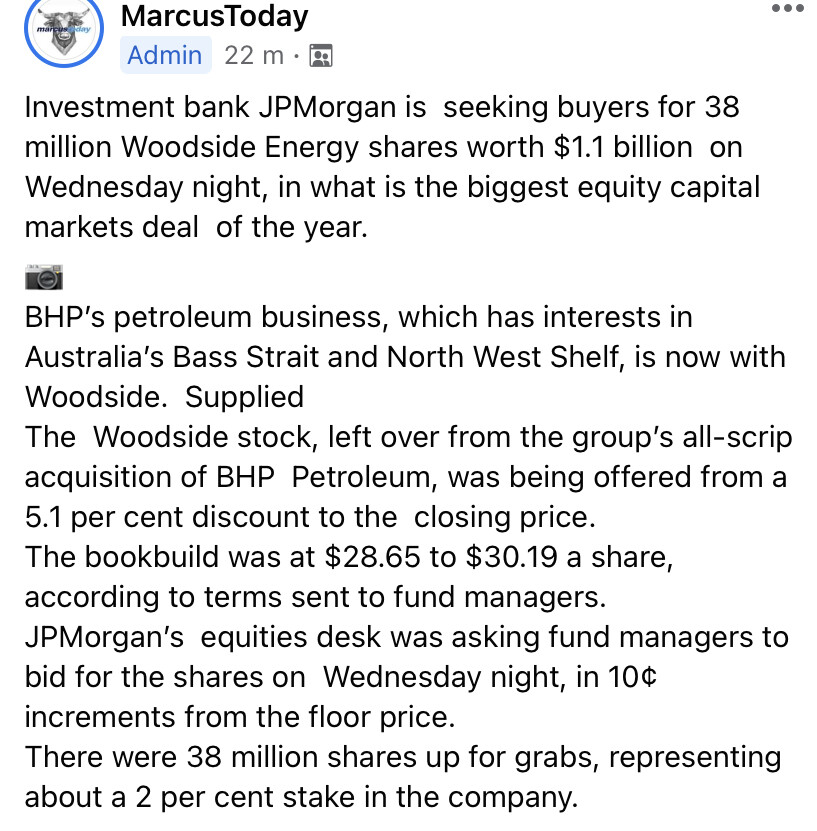The image size is (817, 831).
Task: Tap the 'Woodside. Supplied' credit text
Action: (165, 397)
